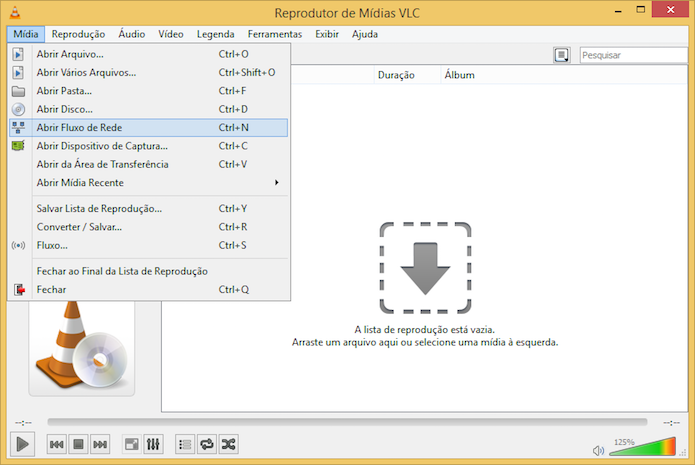Choose Fechar to quit VLC
Image resolution: width=695 pixels, height=465 pixels.
(x=148, y=289)
